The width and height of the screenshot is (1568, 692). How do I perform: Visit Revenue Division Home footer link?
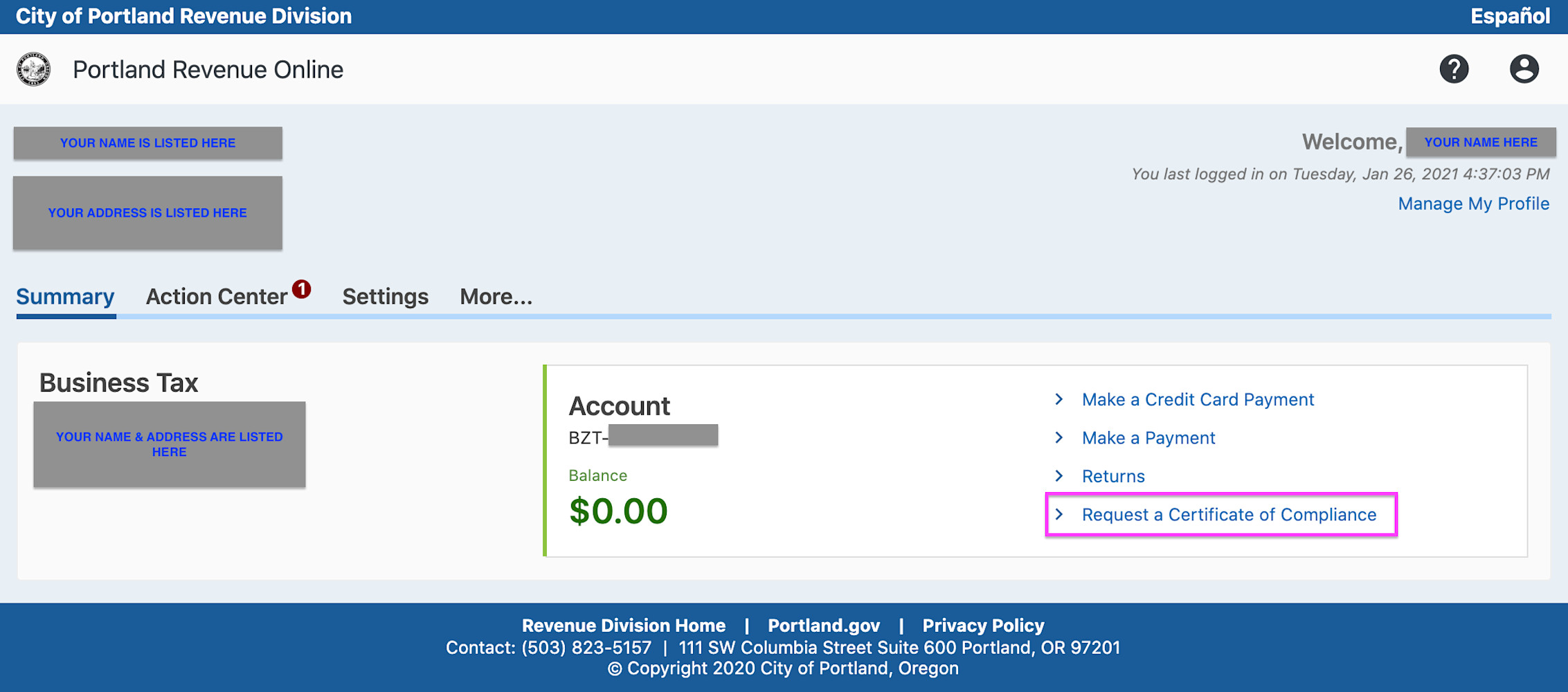click(x=624, y=626)
